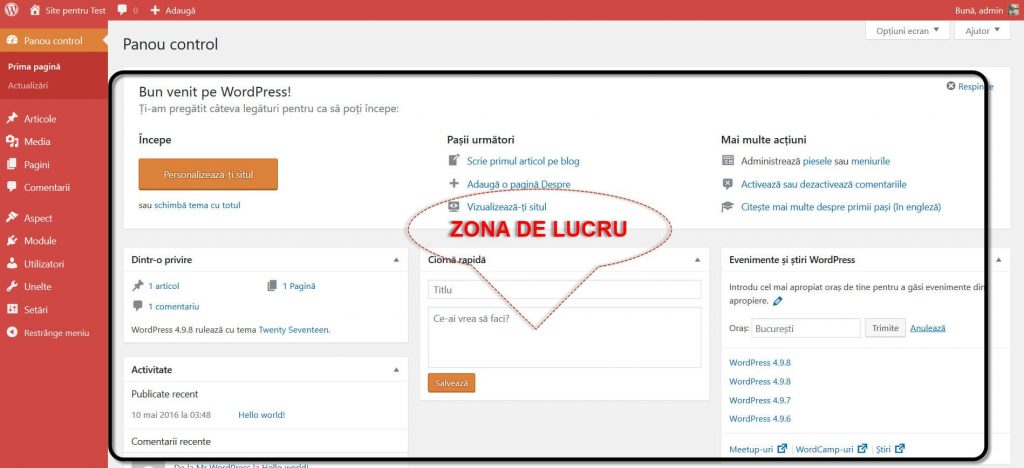Click the admin avatar thumbnail

pyautogui.click(x=1012, y=10)
